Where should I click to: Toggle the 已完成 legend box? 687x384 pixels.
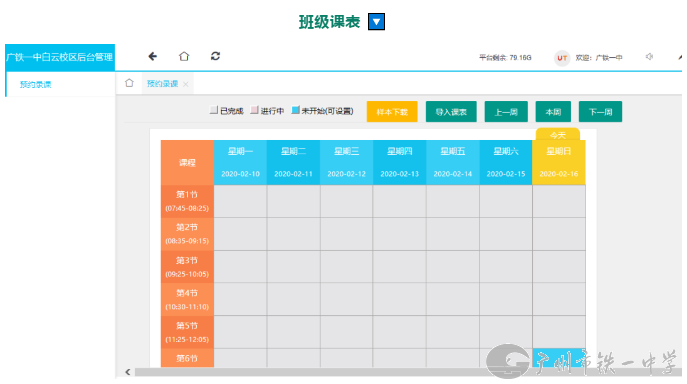click(214, 110)
